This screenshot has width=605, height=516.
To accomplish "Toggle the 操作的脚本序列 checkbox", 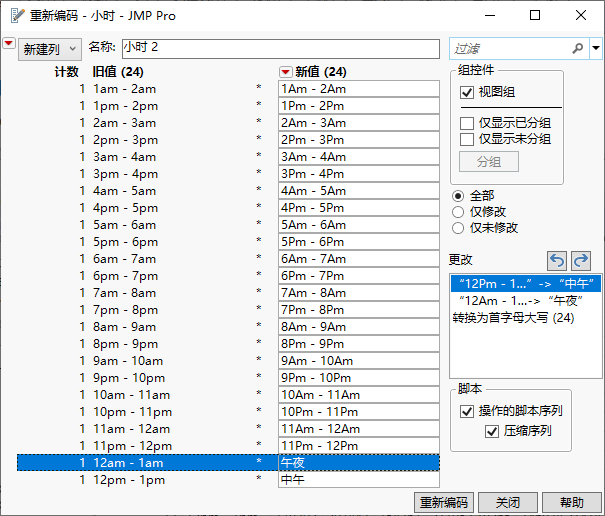I will (x=467, y=411).
